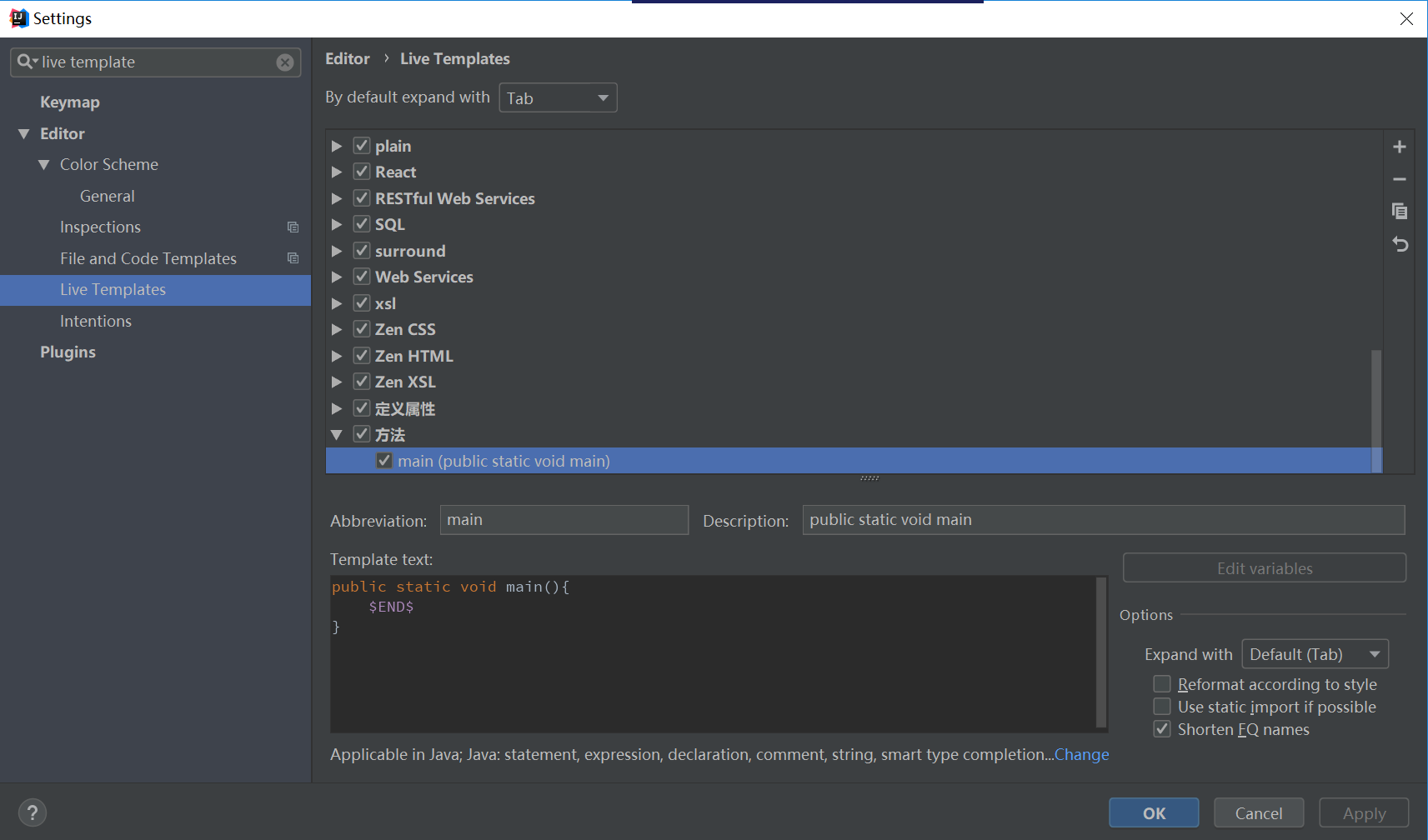This screenshot has width=1428, height=840.
Task: Enable Reformat according to style
Action: coord(1161,684)
